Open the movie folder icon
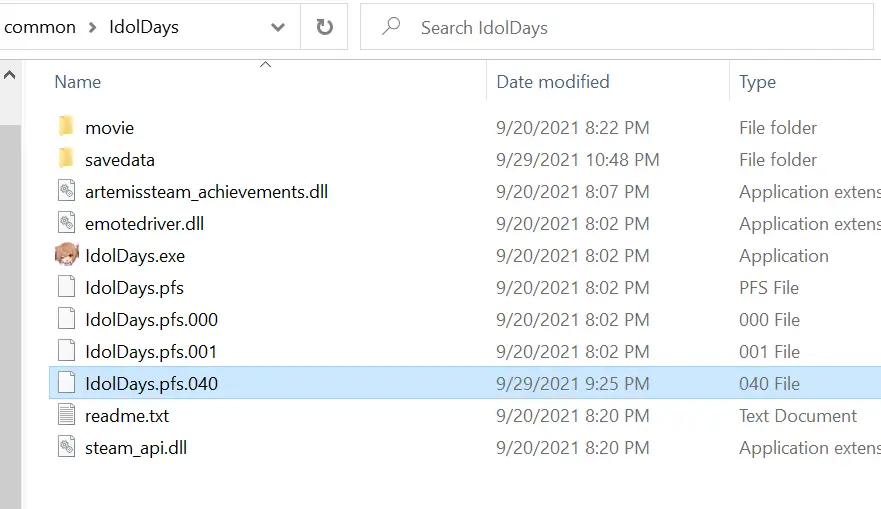 [x=66, y=127]
